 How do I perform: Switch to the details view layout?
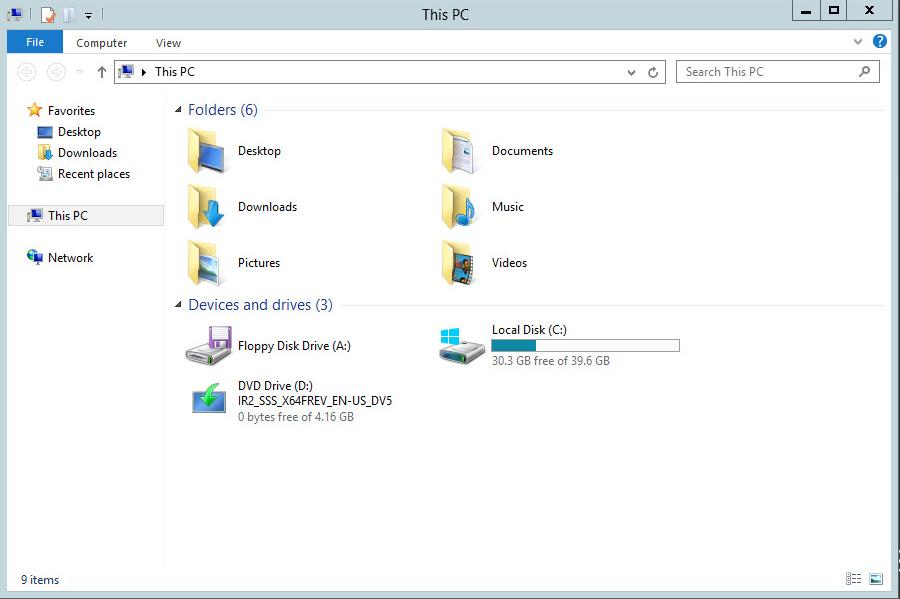tap(853, 579)
